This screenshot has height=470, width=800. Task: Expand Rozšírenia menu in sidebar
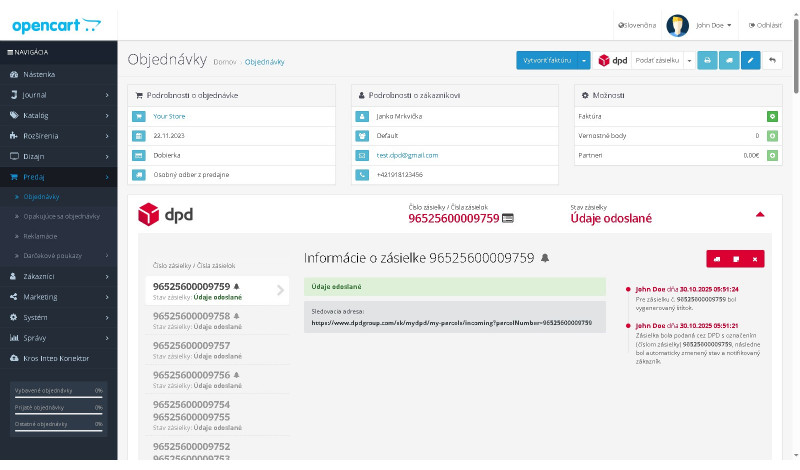pyautogui.click(x=59, y=136)
